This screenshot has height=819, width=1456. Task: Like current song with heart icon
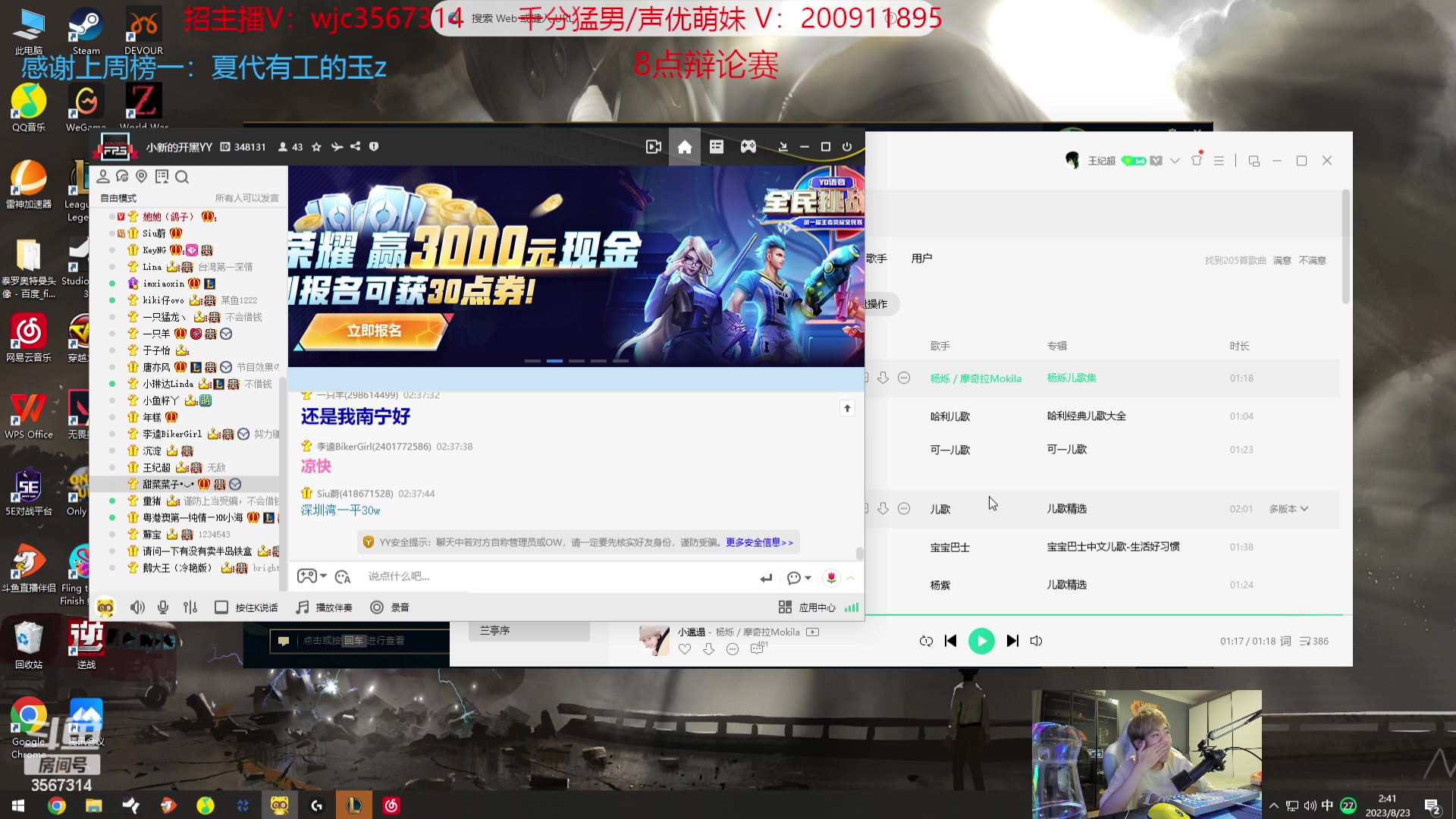(x=685, y=648)
